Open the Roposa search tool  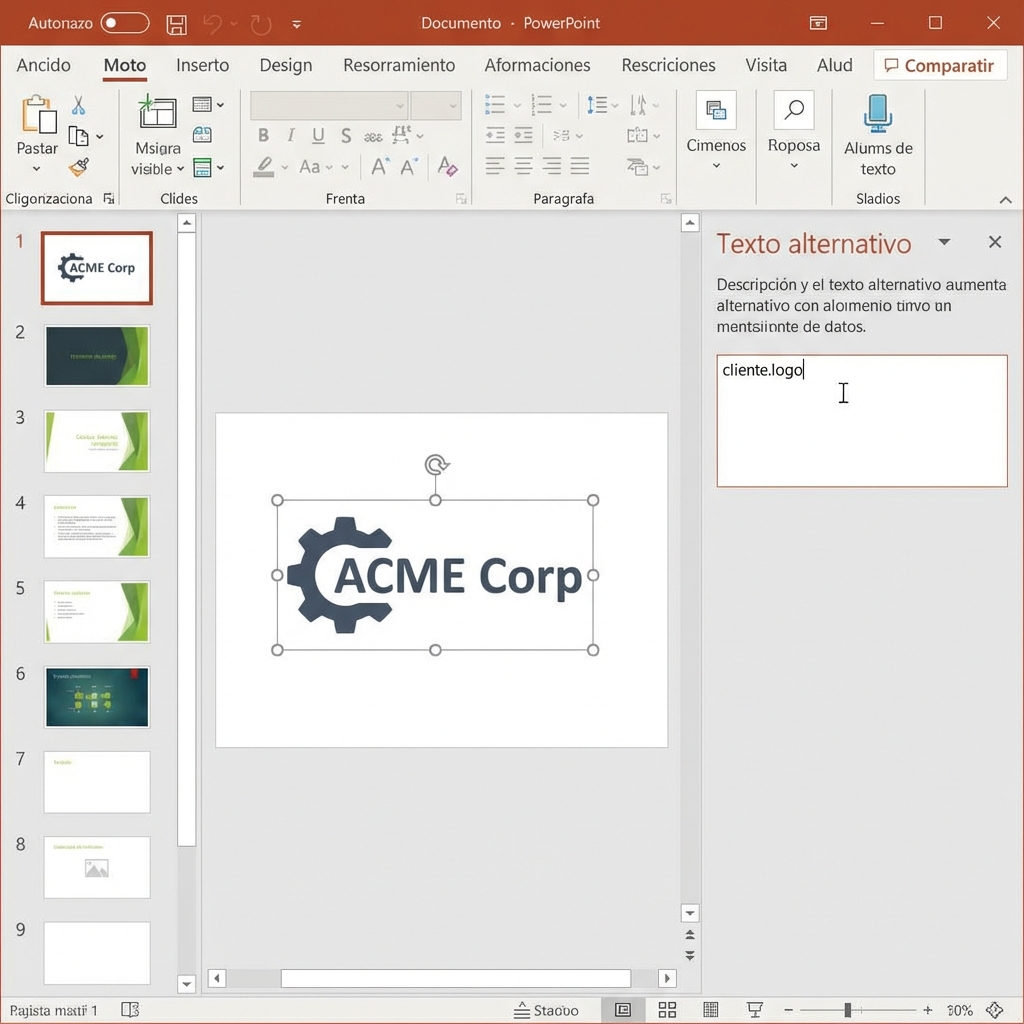pyautogui.click(x=793, y=110)
